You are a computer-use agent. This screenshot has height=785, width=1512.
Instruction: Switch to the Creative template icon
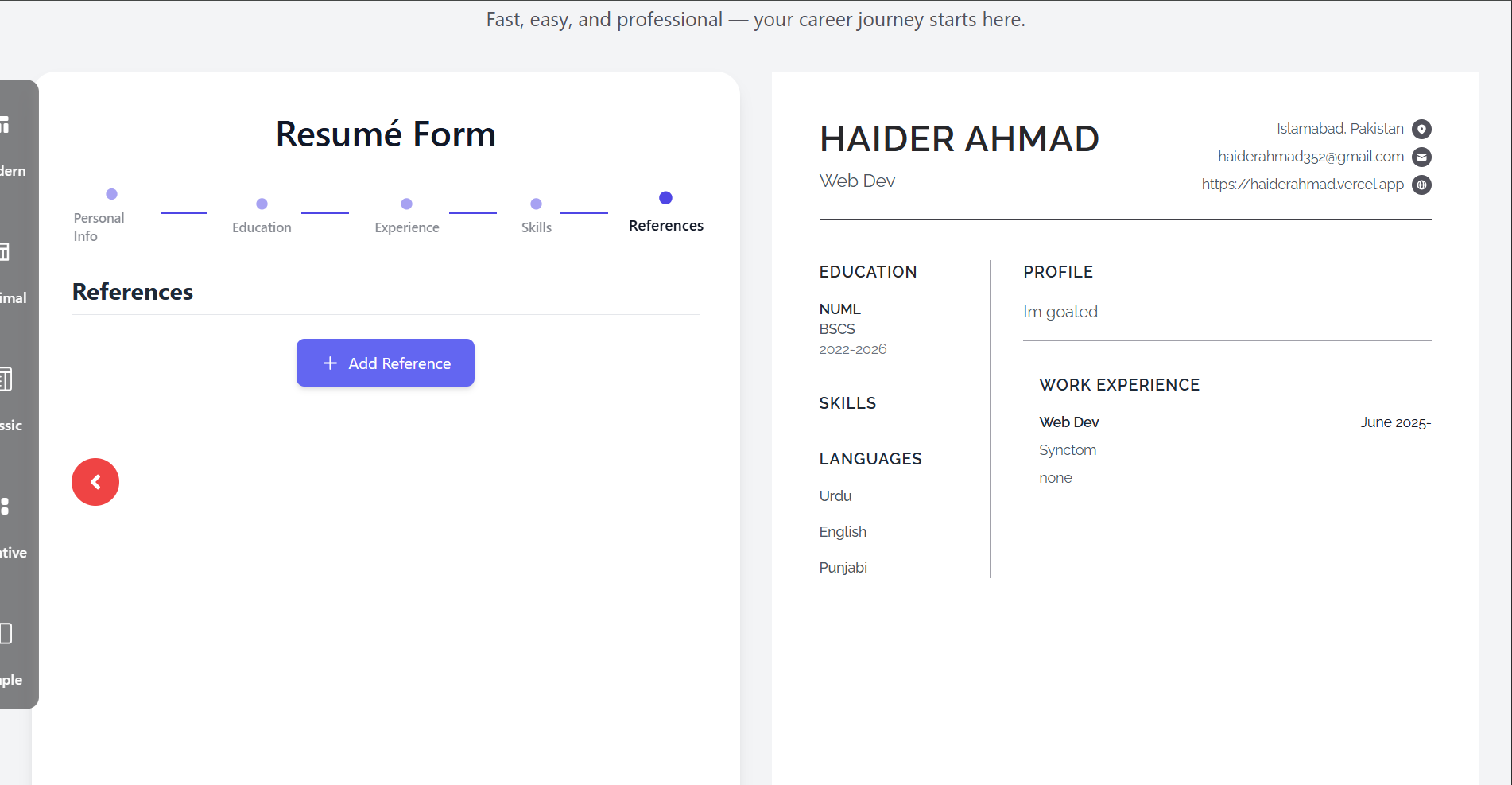[x=6, y=507]
